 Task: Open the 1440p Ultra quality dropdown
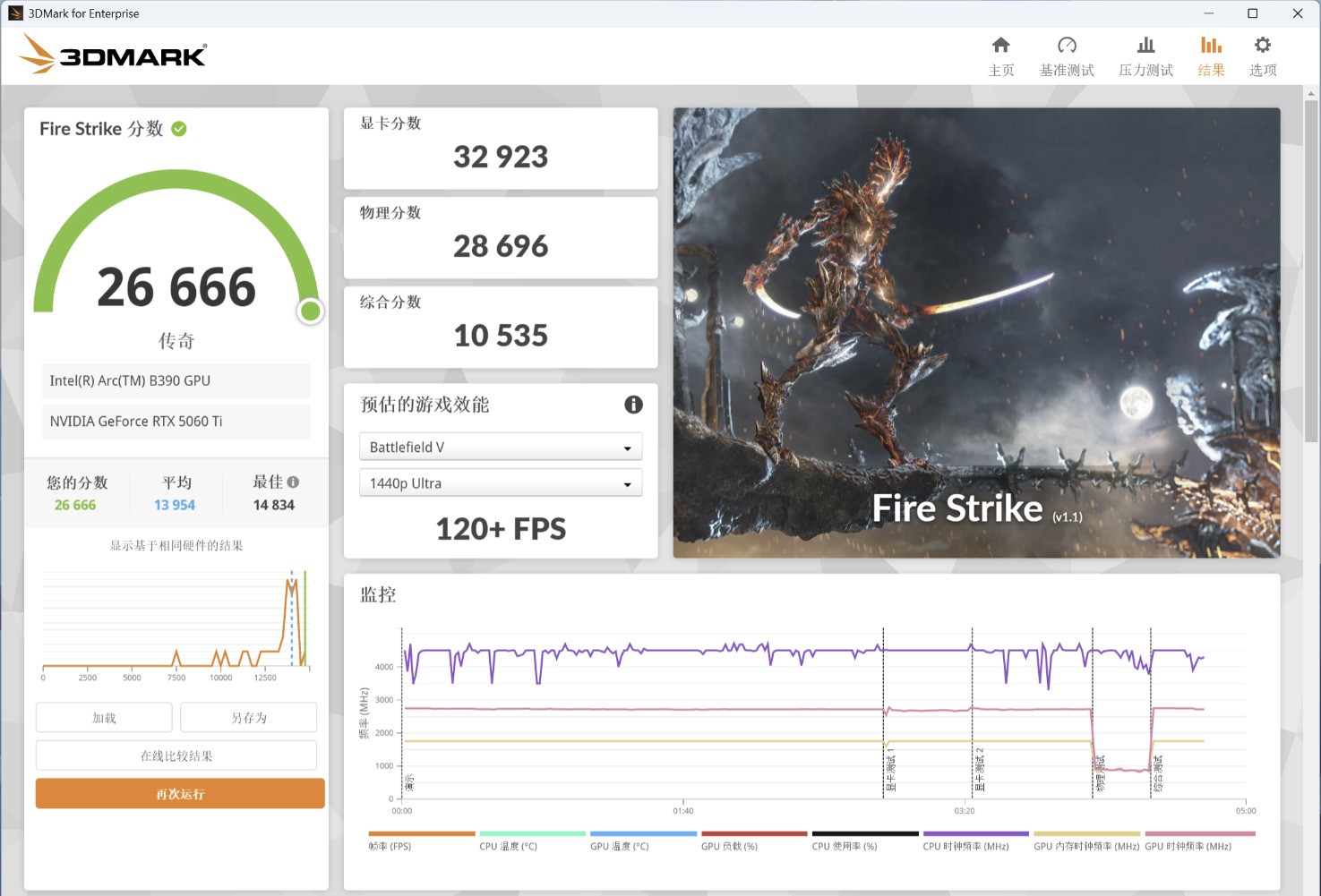[500, 482]
